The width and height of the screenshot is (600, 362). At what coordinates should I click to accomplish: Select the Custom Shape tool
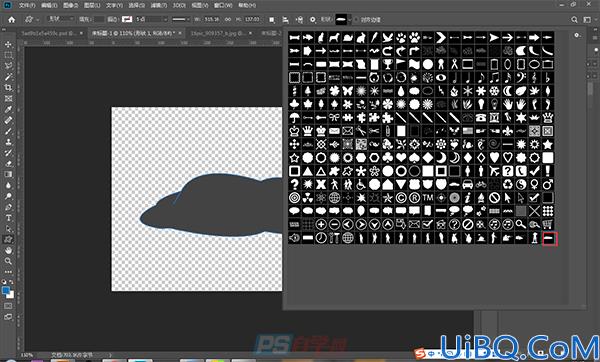[8, 240]
